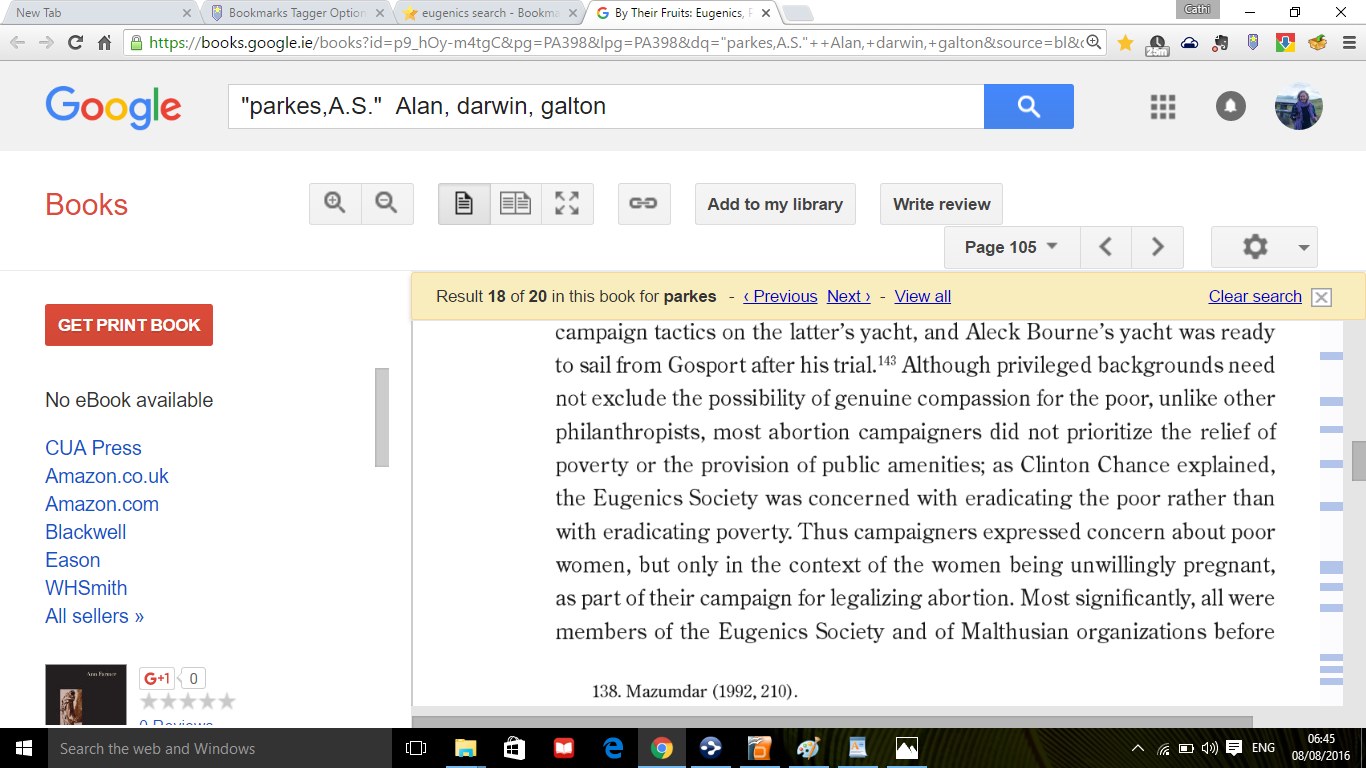Open the browser home page
Screen dimensions: 1366x768
point(104,43)
